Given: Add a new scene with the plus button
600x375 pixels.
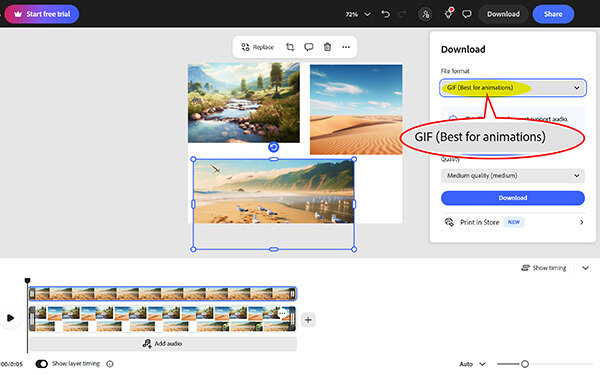Looking at the screenshot, I should [x=308, y=320].
